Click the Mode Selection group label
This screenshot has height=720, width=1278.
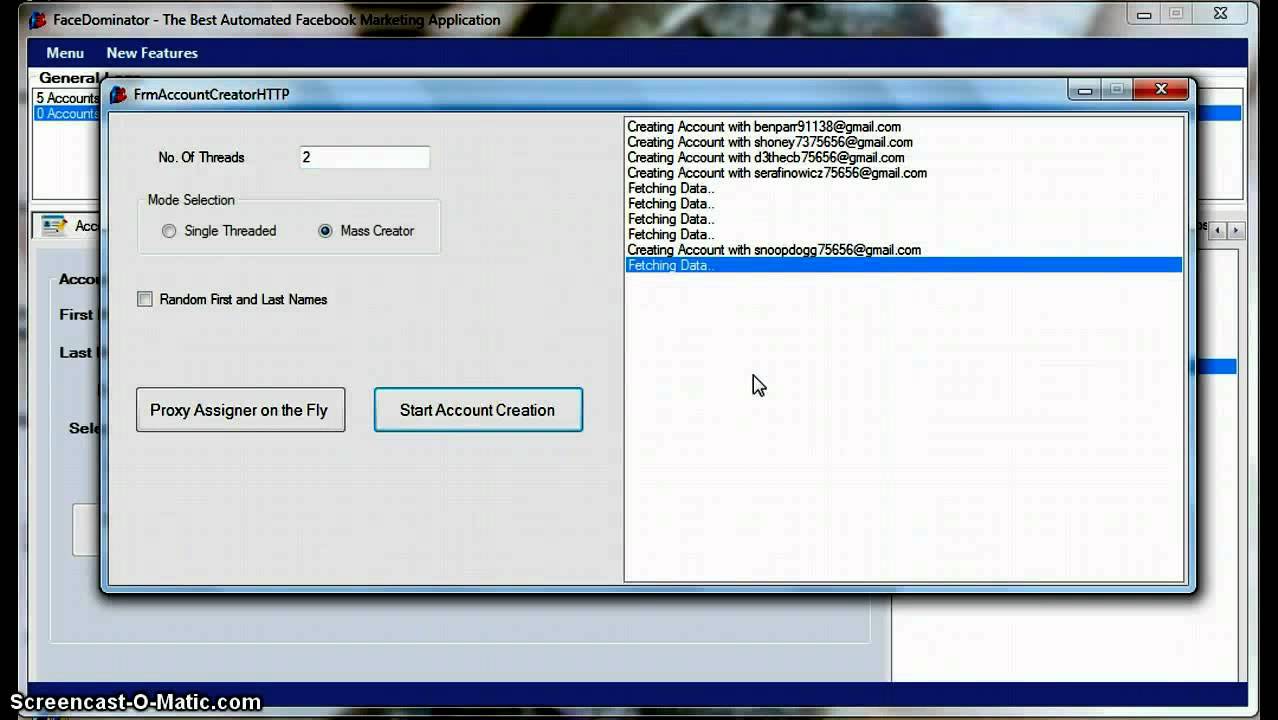pos(191,200)
